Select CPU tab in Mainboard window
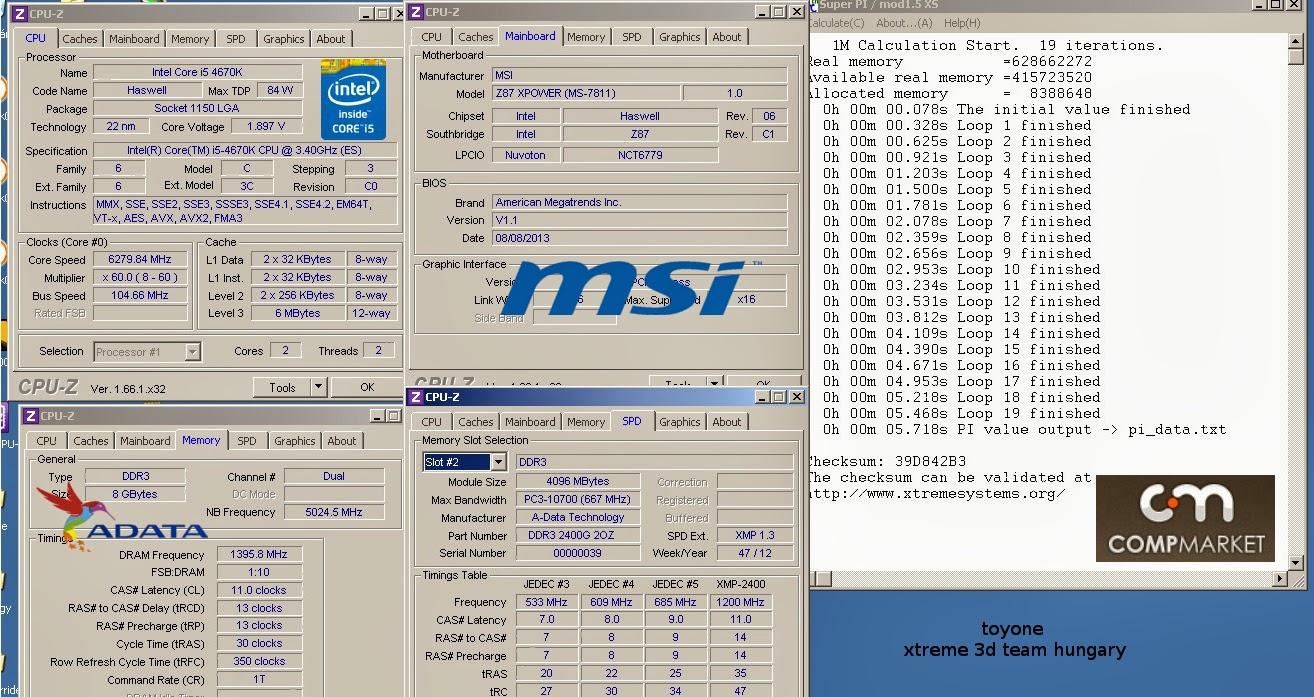This screenshot has height=697, width=1314. [x=432, y=37]
